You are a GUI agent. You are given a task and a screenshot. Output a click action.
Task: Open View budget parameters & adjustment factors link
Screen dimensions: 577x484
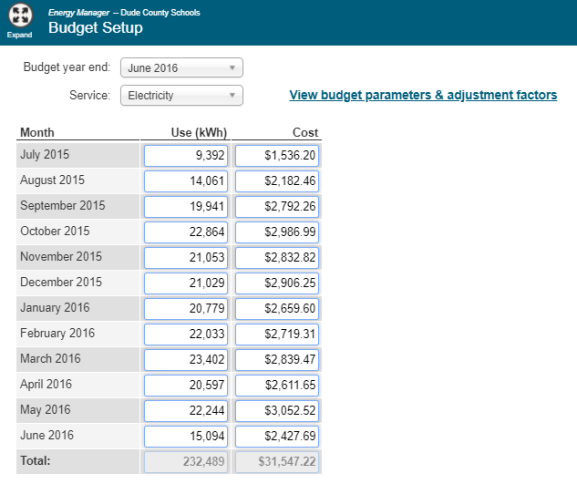423,95
